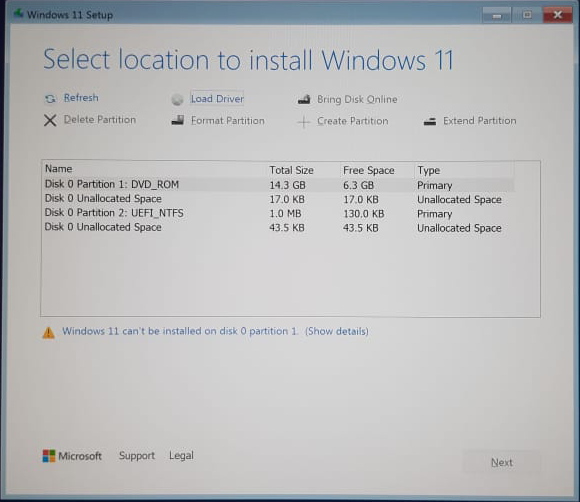
Task: Close the Windows 11 Setup window
Action: click(557, 15)
